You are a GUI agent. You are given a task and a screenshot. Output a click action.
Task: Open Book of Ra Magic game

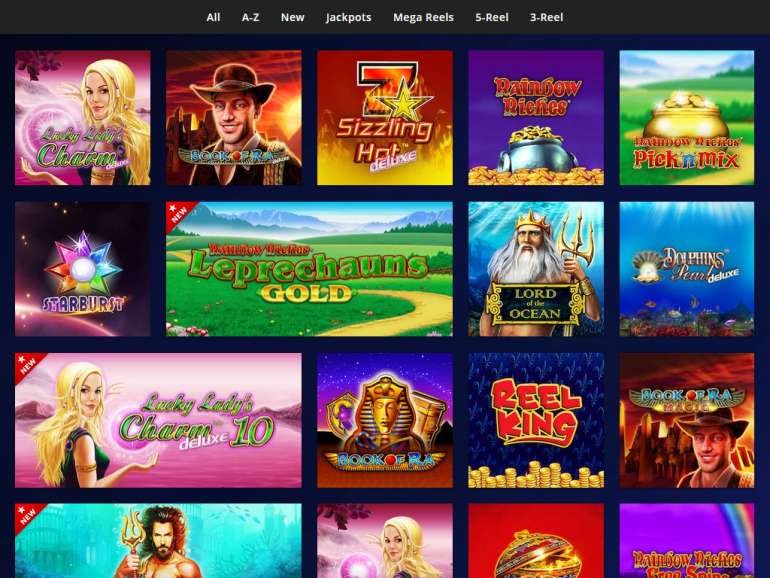687,420
